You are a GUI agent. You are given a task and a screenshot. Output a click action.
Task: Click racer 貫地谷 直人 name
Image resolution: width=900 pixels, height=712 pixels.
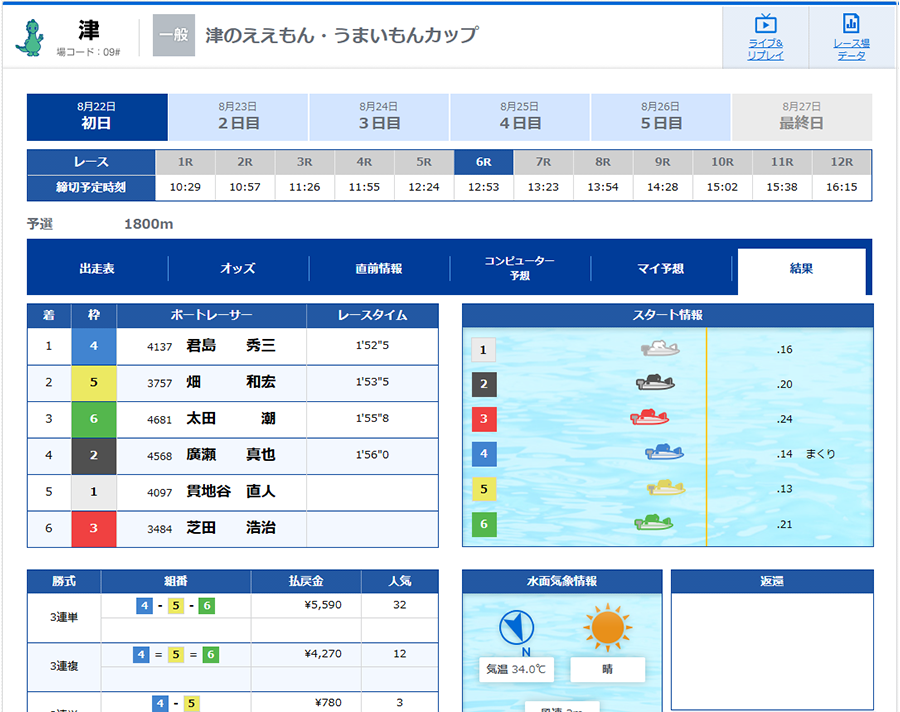click(x=231, y=492)
